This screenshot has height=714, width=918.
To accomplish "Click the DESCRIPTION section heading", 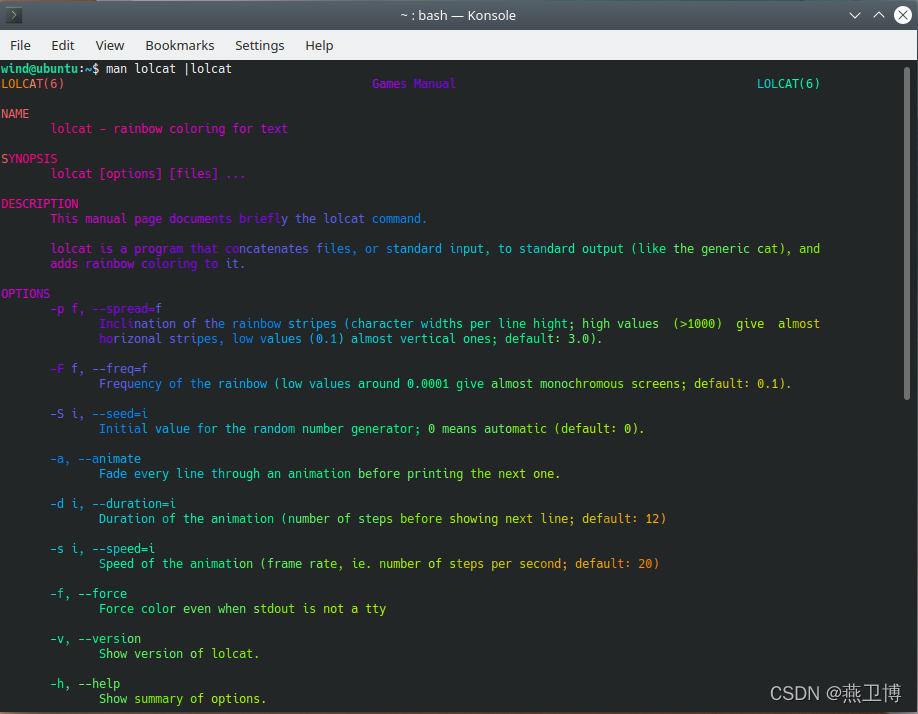I will [39, 204].
